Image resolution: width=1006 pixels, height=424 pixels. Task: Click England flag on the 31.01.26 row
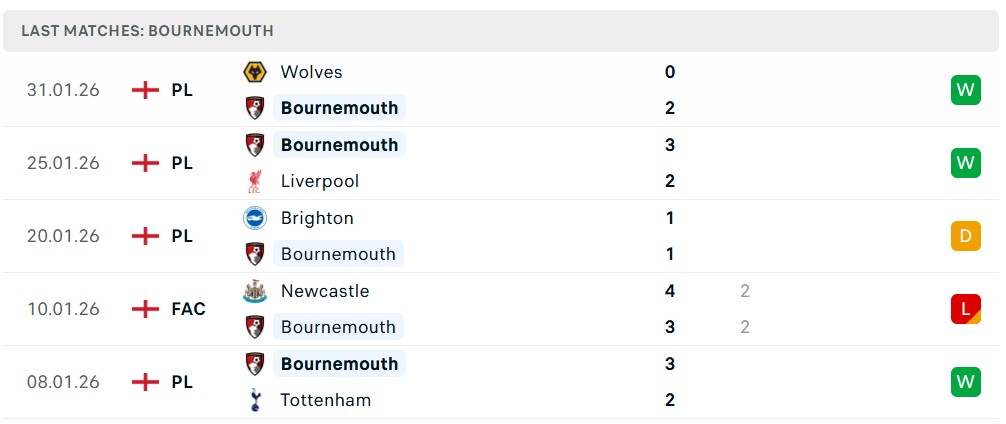coord(146,90)
